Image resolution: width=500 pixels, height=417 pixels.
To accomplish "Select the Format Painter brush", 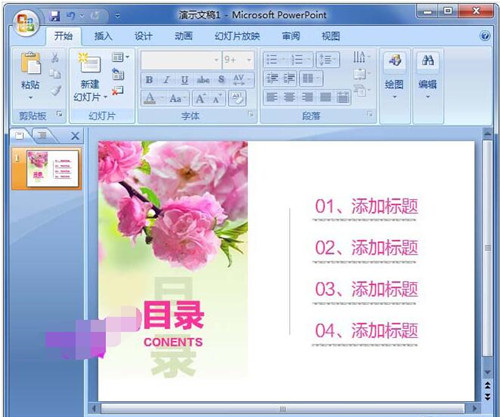I will (56, 90).
